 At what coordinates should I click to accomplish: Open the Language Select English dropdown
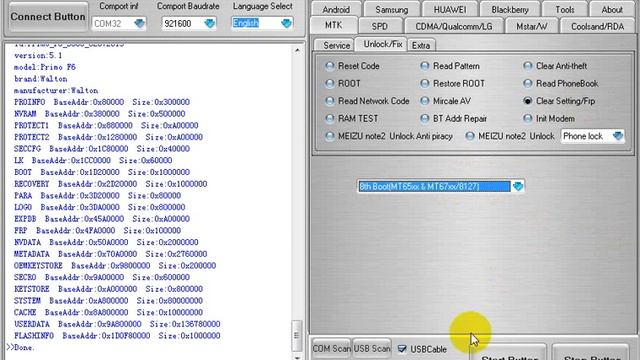point(287,23)
